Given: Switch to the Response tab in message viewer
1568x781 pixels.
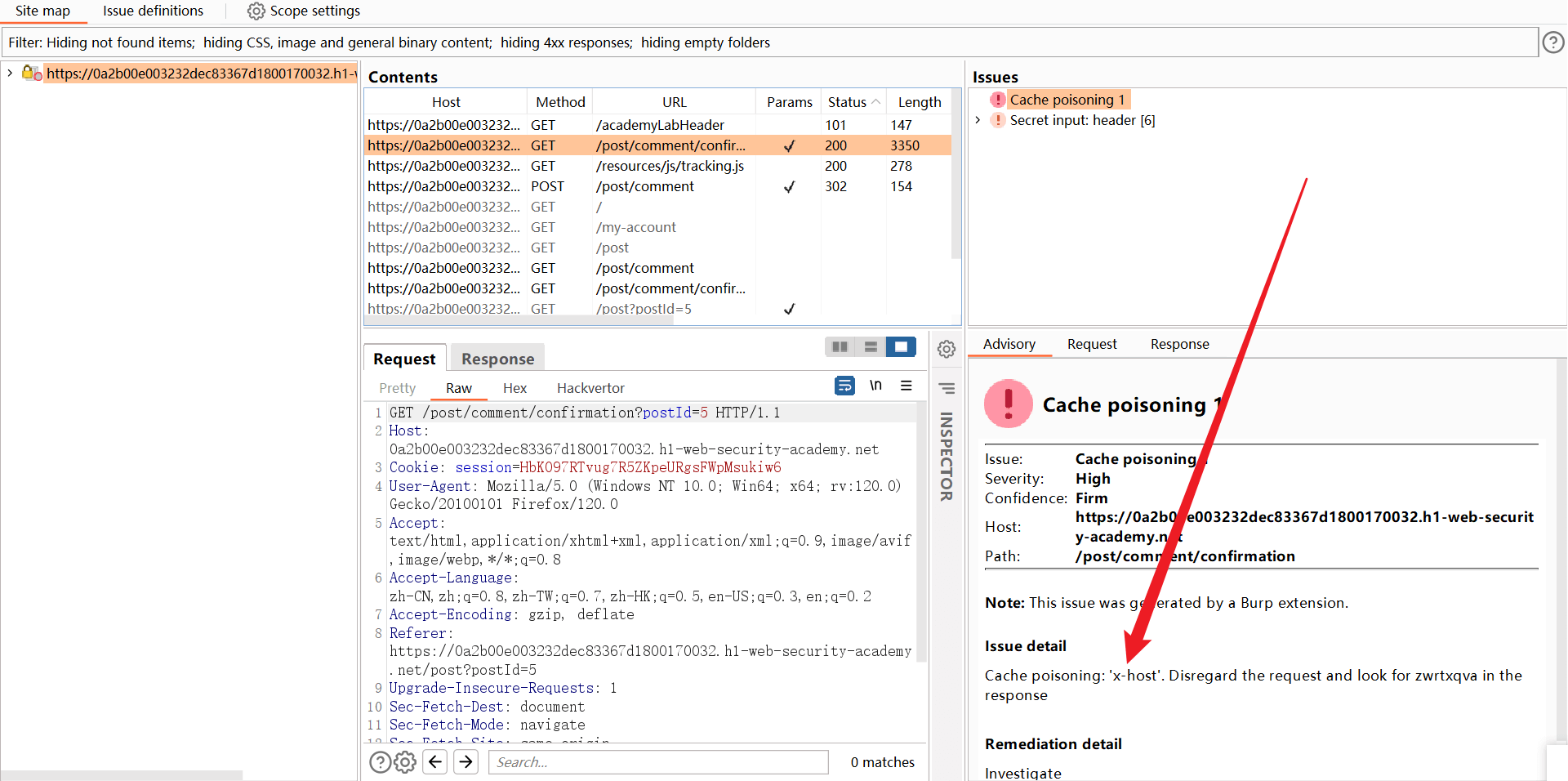Looking at the screenshot, I should click(497, 359).
